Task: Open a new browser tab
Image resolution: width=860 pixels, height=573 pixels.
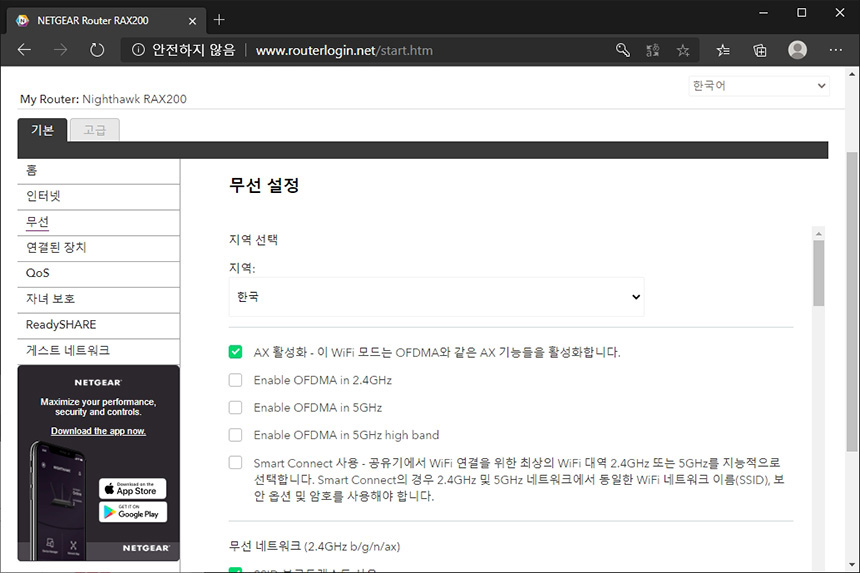Action: [219, 20]
